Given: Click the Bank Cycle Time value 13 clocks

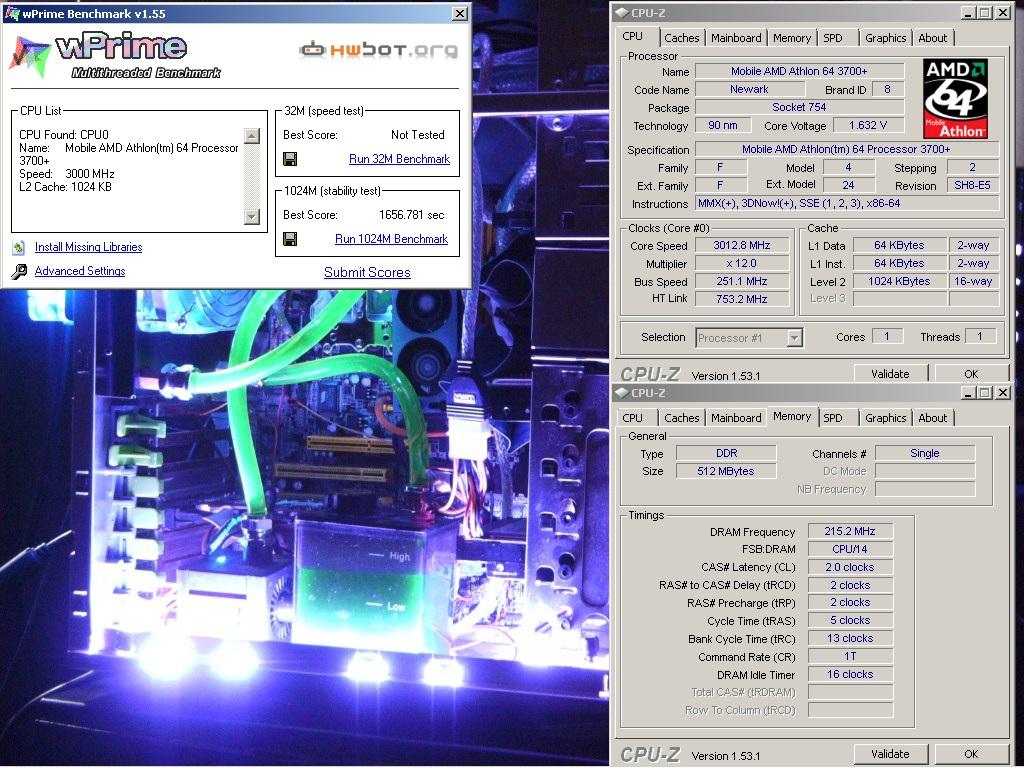Looking at the screenshot, I should pos(850,639).
